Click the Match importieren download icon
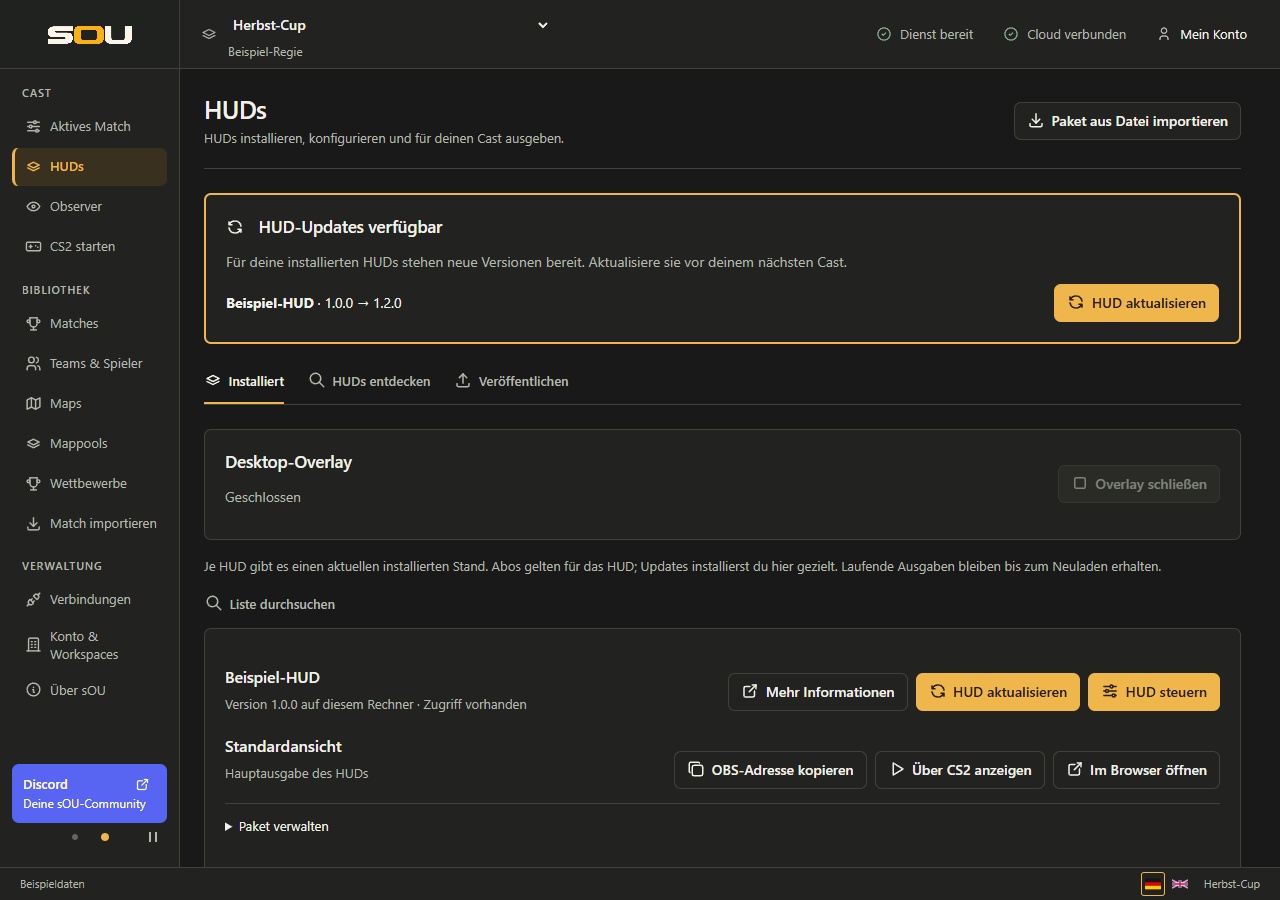 33,524
